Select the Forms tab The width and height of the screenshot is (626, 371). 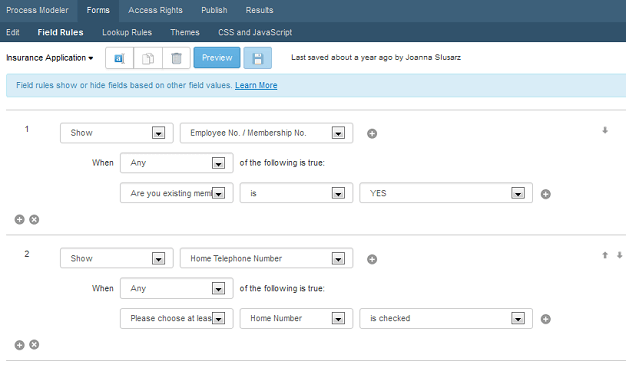click(98, 10)
